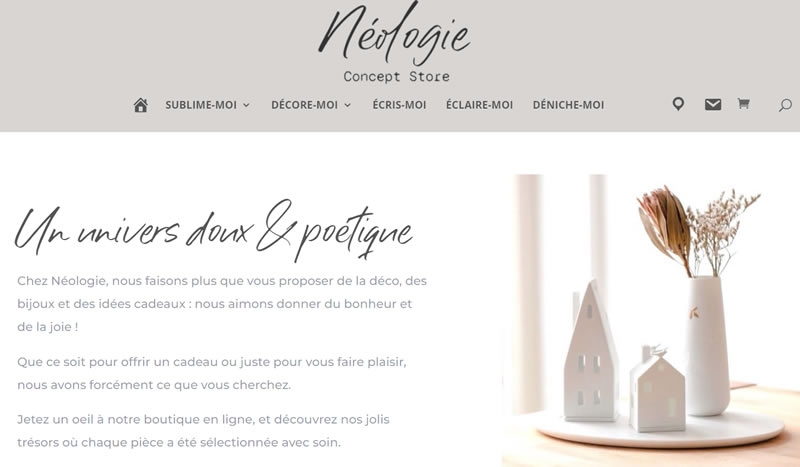
Task: View the shopping cart icon
Action: pos(743,104)
